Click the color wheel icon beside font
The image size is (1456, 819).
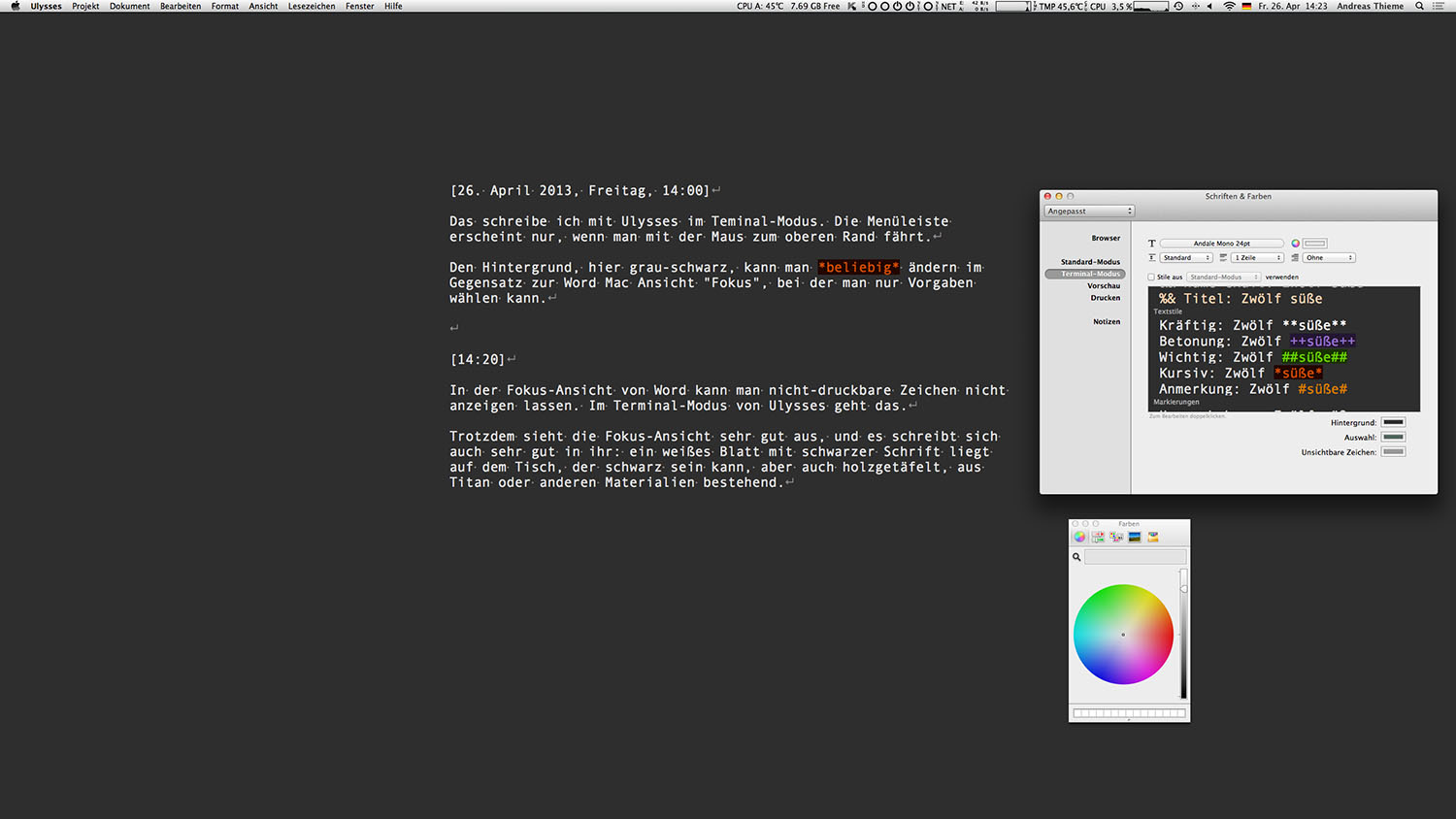pos(1295,244)
